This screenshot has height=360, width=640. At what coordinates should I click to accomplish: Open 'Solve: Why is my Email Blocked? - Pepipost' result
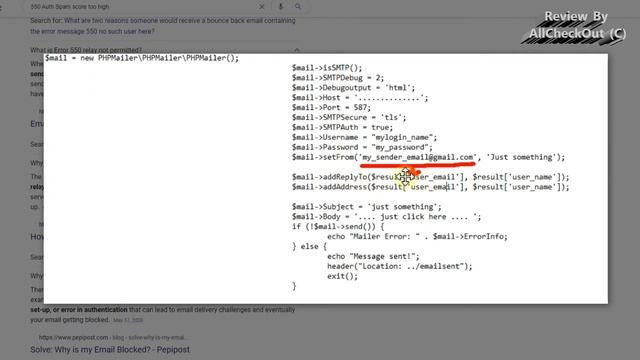[x=110, y=349]
